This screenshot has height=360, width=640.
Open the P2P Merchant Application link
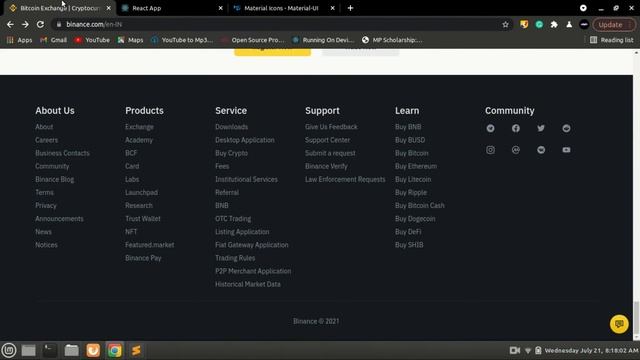253,271
